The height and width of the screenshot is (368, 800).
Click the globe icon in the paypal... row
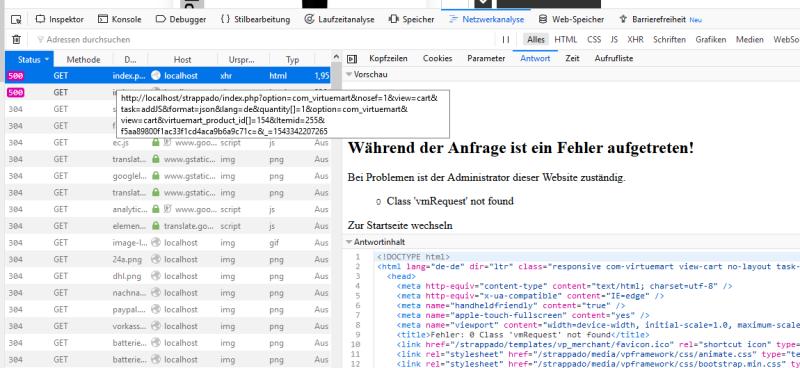click(156, 309)
